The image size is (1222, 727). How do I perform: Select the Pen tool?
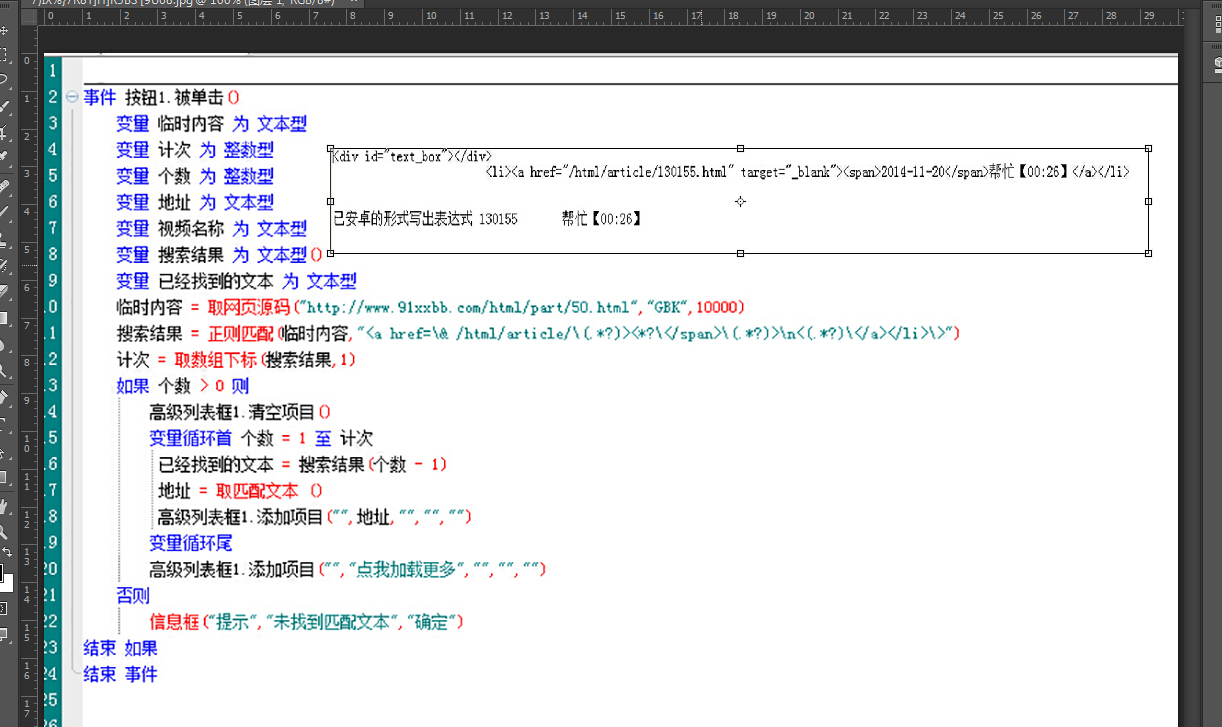pyautogui.click(x=4, y=398)
